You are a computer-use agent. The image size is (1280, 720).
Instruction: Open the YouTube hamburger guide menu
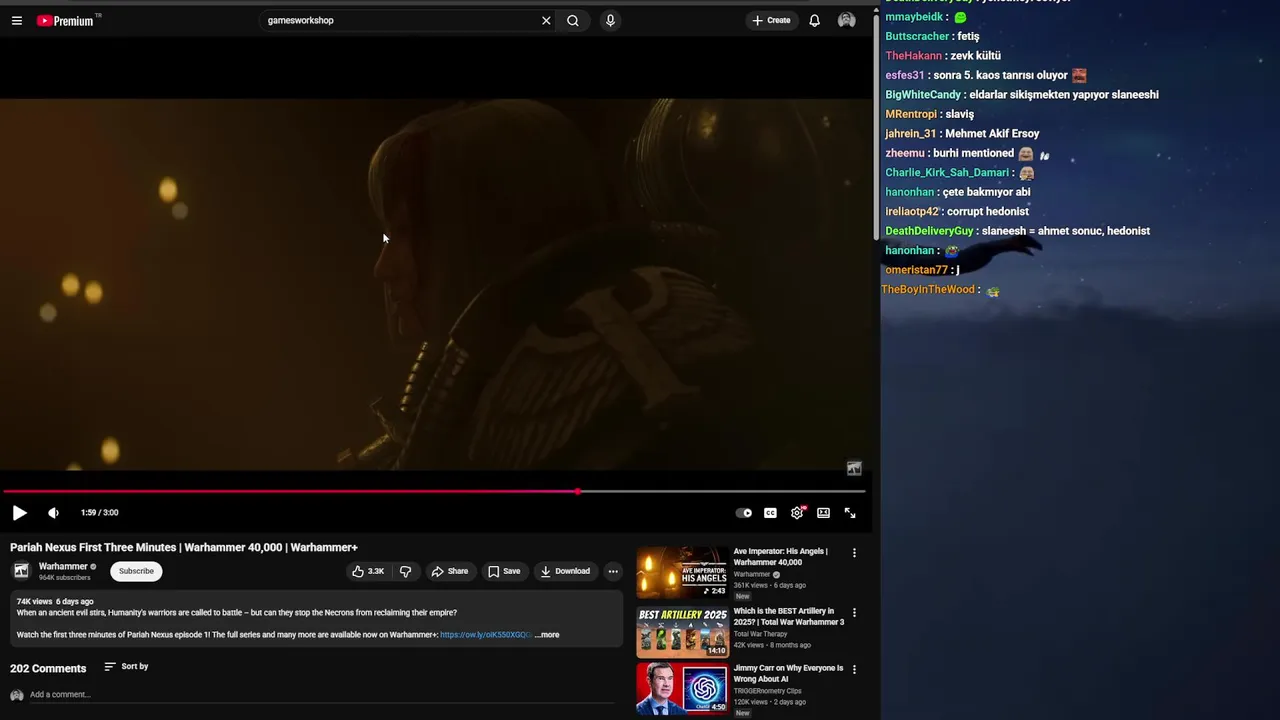[17, 20]
